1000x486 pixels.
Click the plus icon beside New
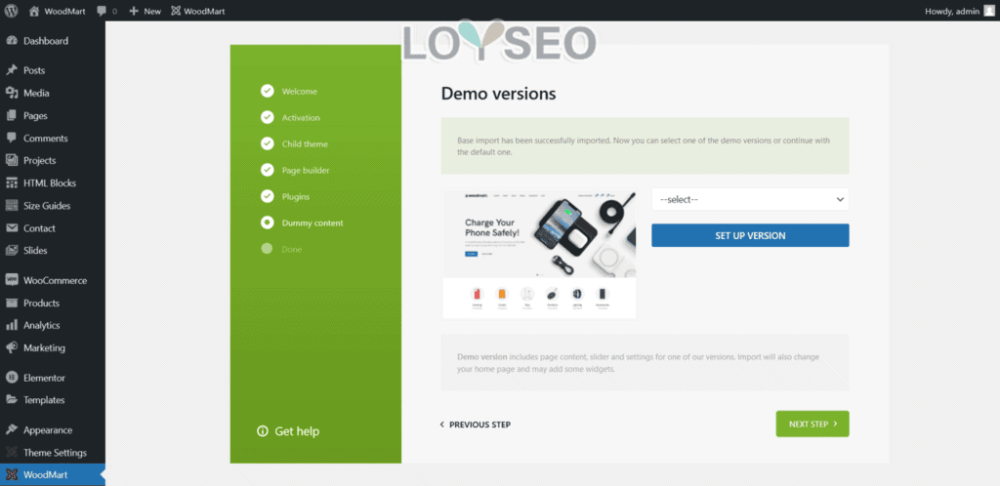(x=134, y=11)
